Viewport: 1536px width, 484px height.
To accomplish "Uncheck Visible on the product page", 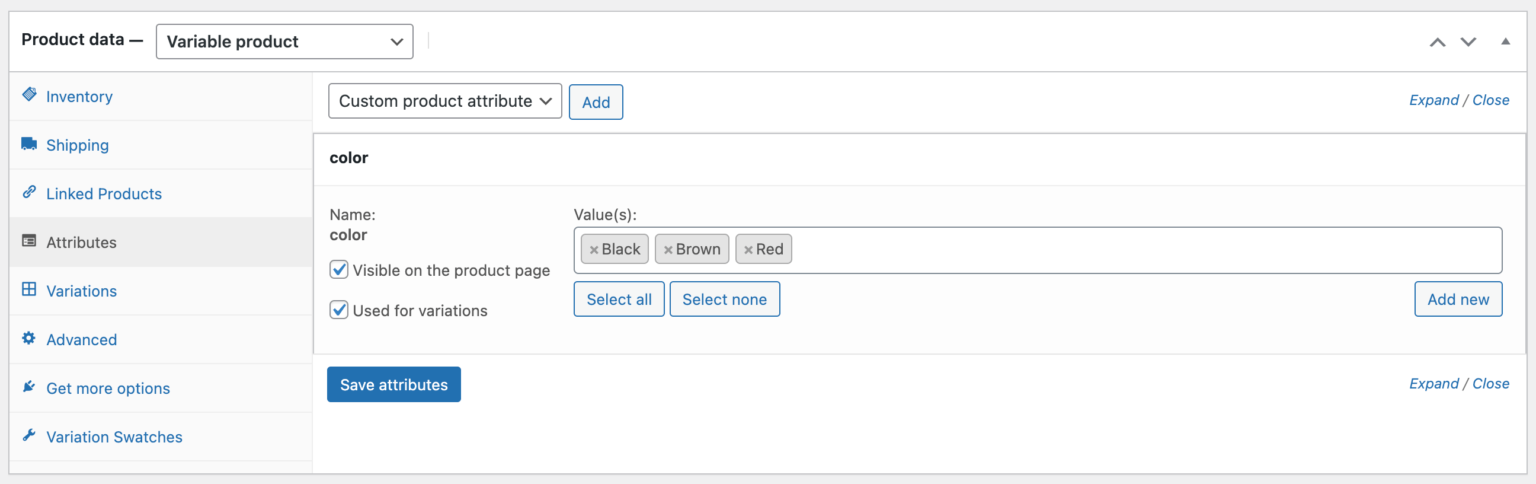I will [x=339, y=270].
